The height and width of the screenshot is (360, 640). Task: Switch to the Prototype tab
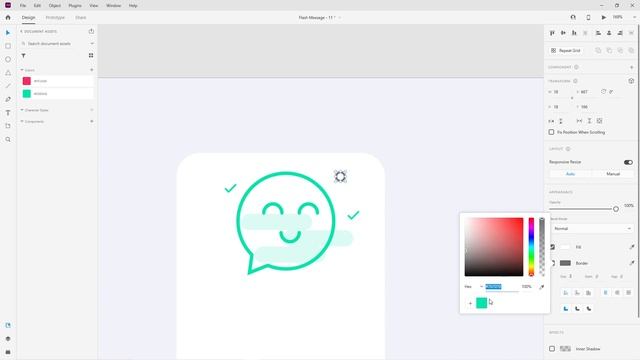coord(55,18)
